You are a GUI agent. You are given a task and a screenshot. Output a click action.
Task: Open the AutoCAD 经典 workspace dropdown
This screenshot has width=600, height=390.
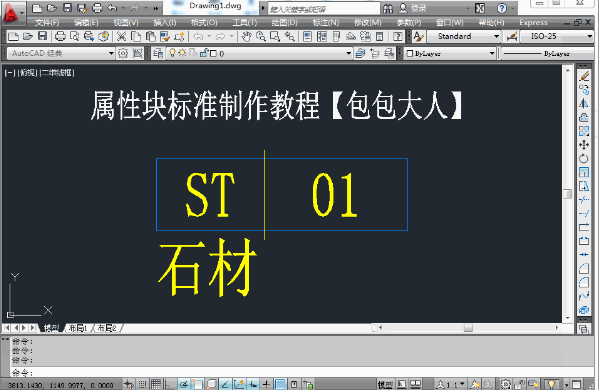[x=111, y=53]
